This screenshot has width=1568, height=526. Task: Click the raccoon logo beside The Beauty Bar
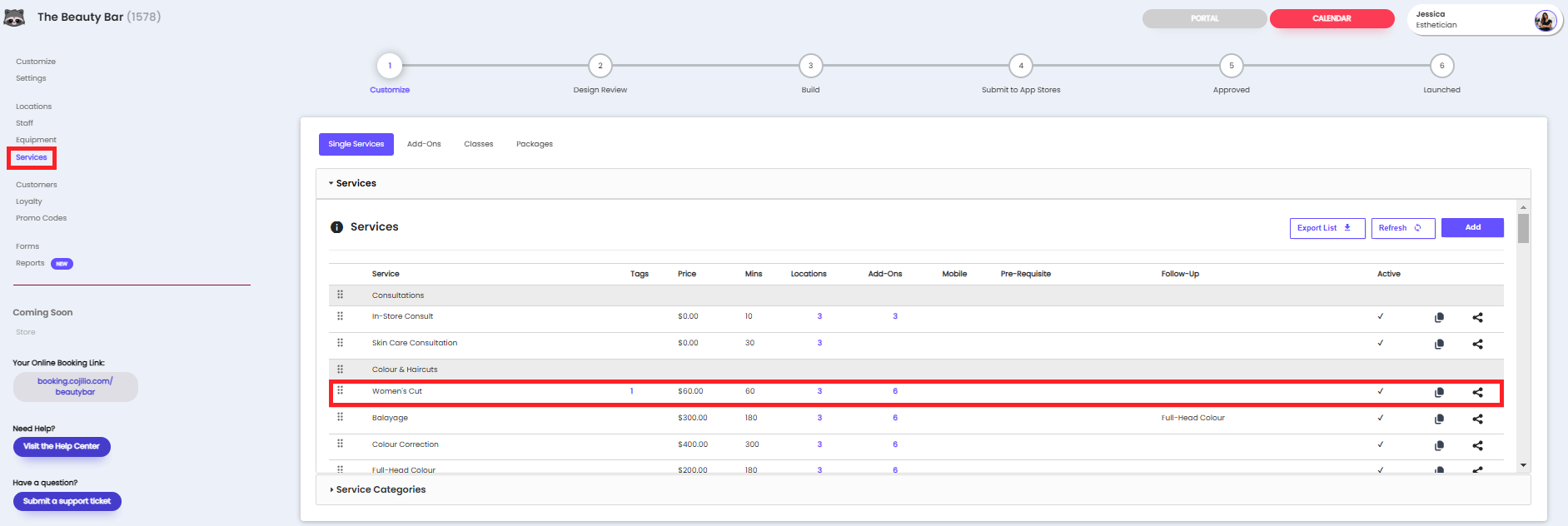coord(14,17)
